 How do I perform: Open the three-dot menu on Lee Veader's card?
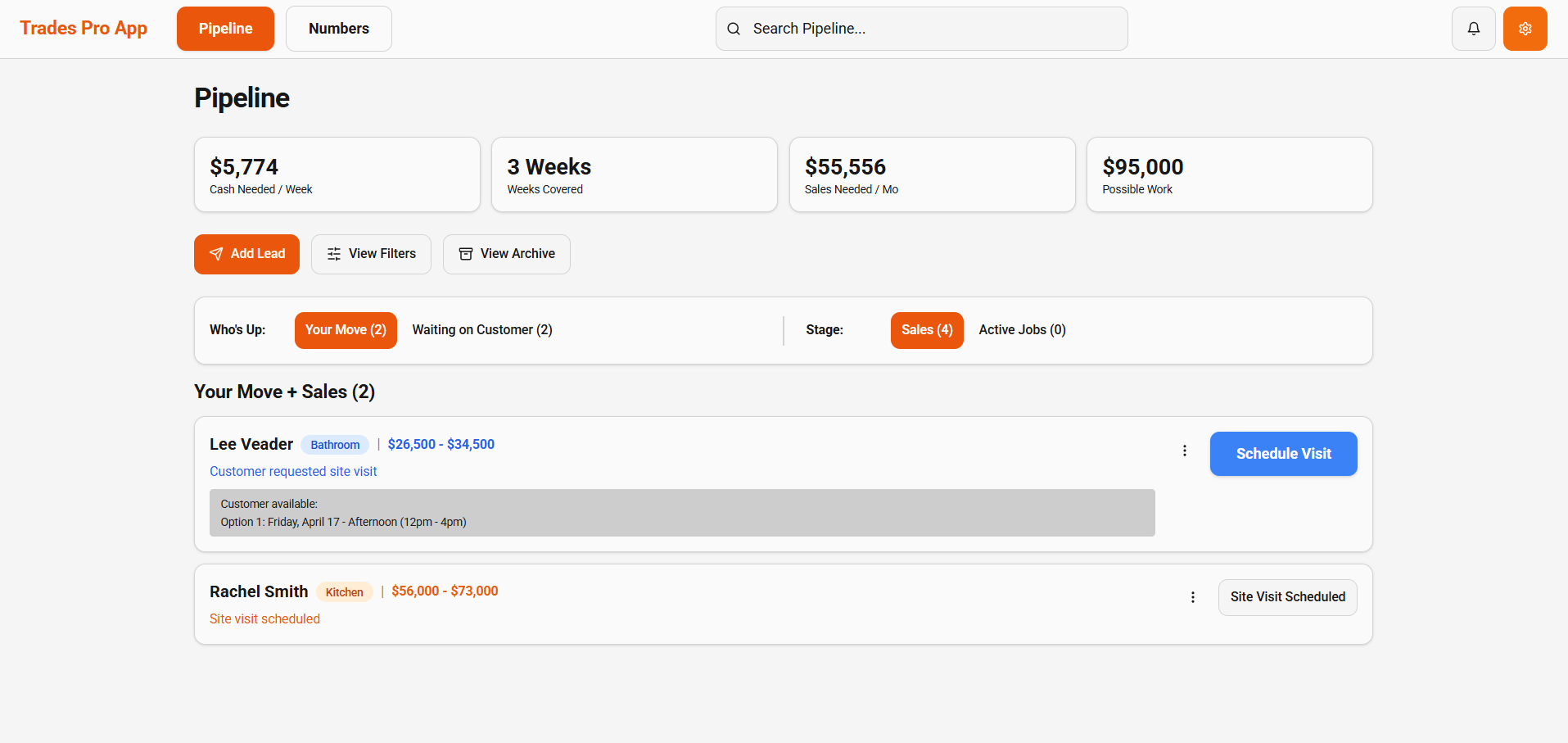pyautogui.click(x=1184, y=451)
